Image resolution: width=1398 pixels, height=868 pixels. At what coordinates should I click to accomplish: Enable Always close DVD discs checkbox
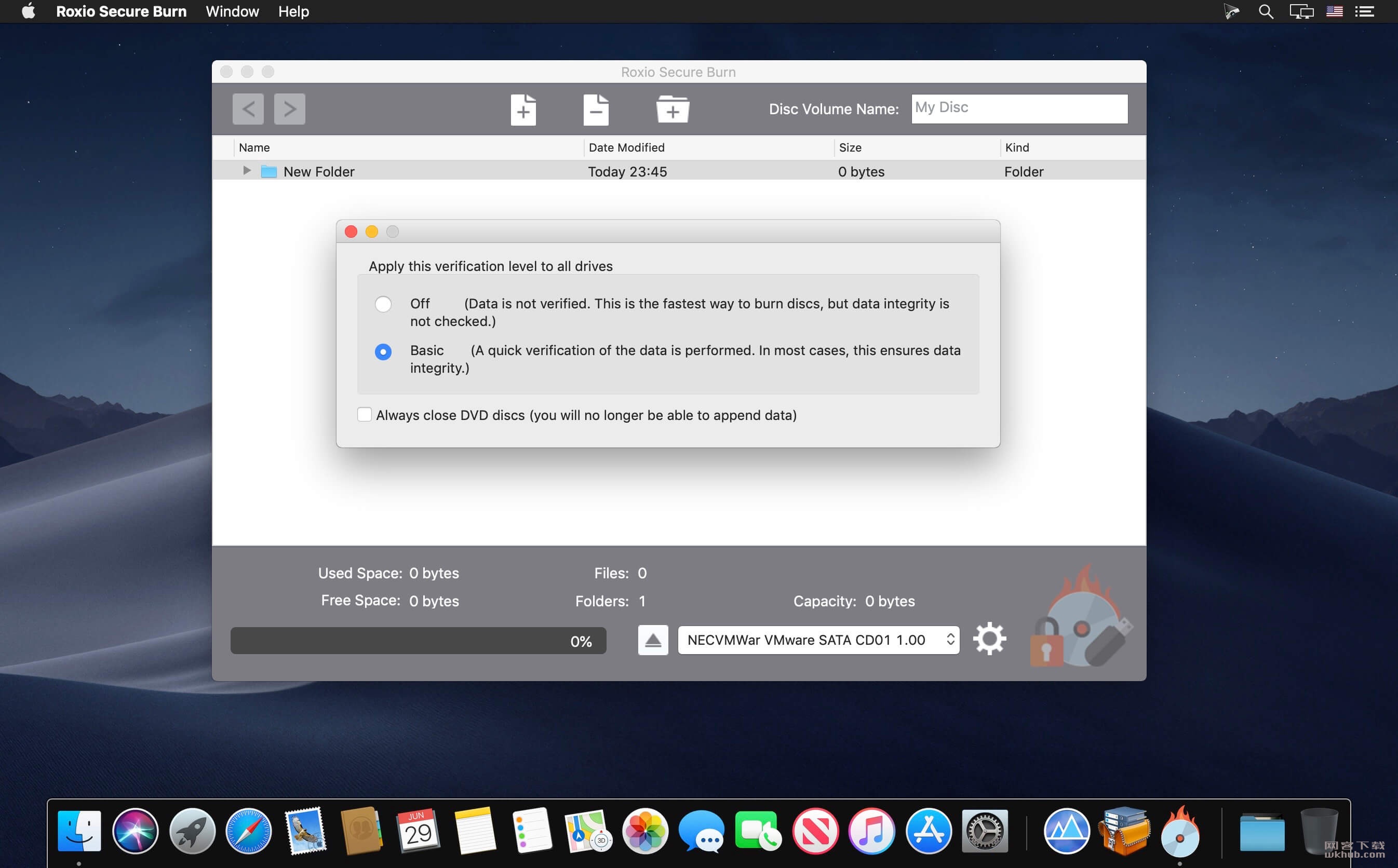[x=365, y=414]
